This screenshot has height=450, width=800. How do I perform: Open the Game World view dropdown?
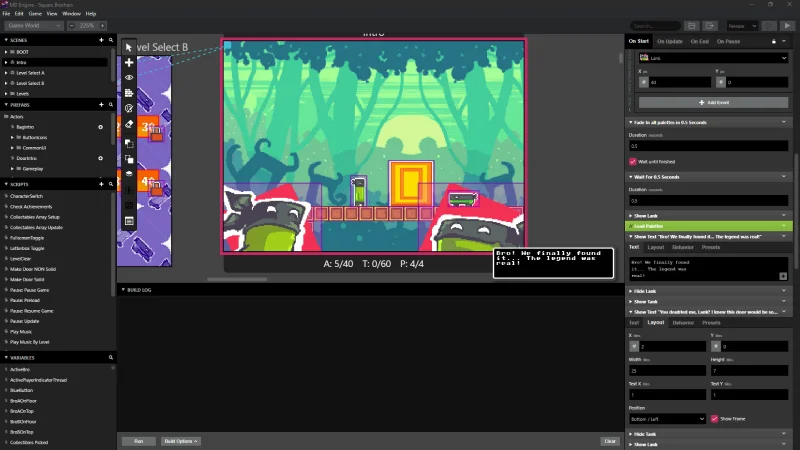click(36, 25)
